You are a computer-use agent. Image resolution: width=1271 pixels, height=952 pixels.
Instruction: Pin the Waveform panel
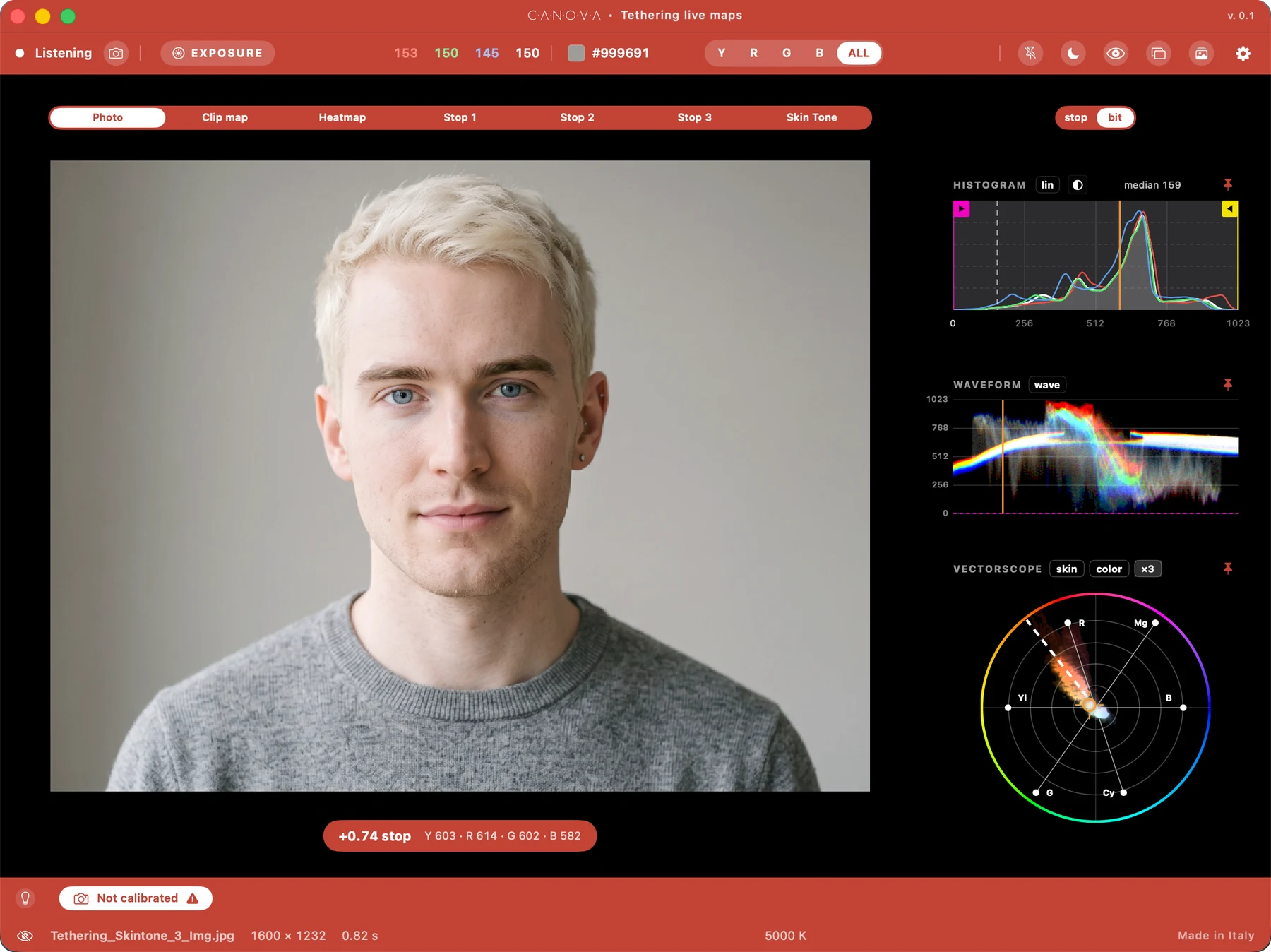click(x=1228, y=384)
